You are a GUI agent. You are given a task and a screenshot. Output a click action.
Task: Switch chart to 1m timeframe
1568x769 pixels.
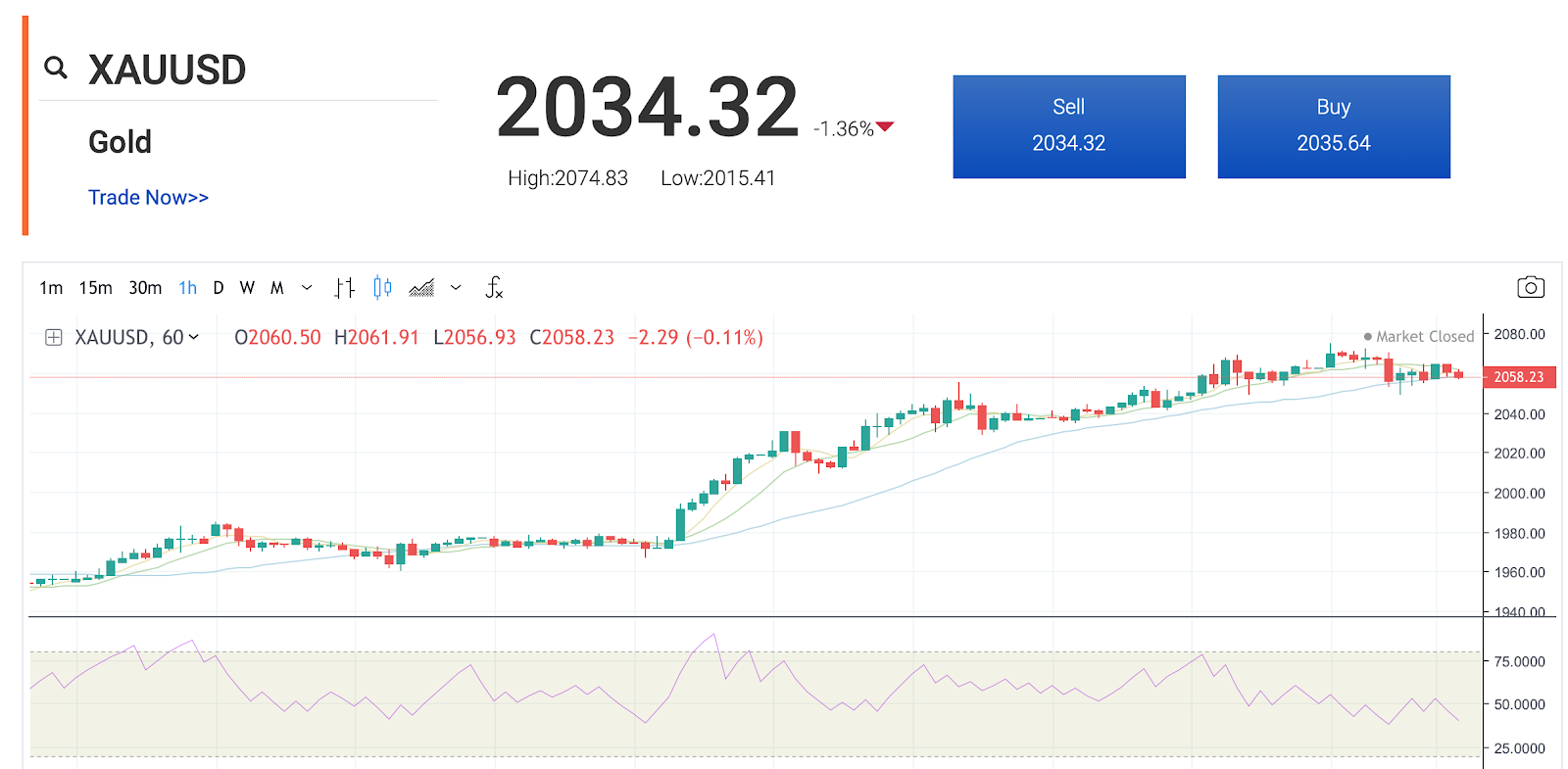[x=51, y=288]
